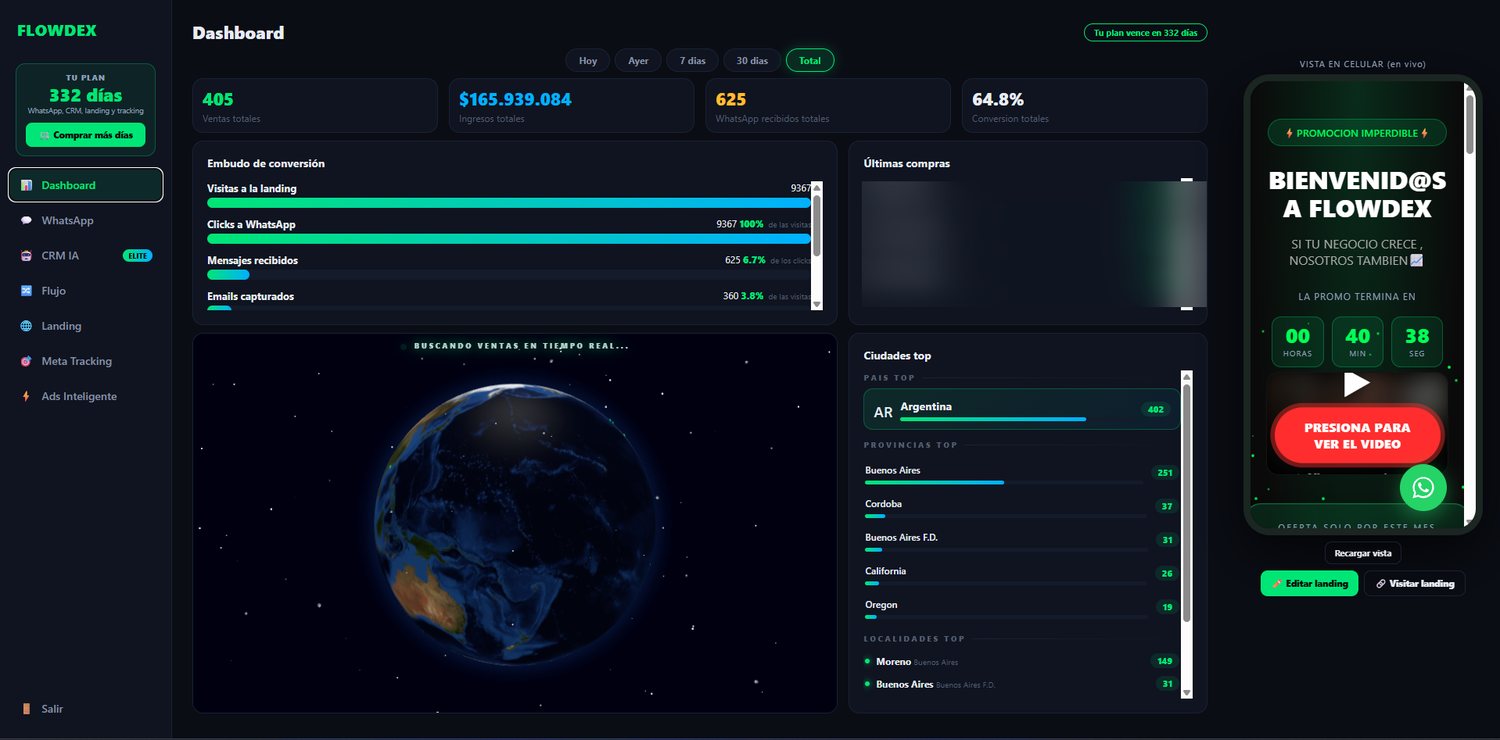The width and height of the screenshot is (1500, 740).
Task: Click the link icon on Visitar landing
Action: coord(1381,583)
